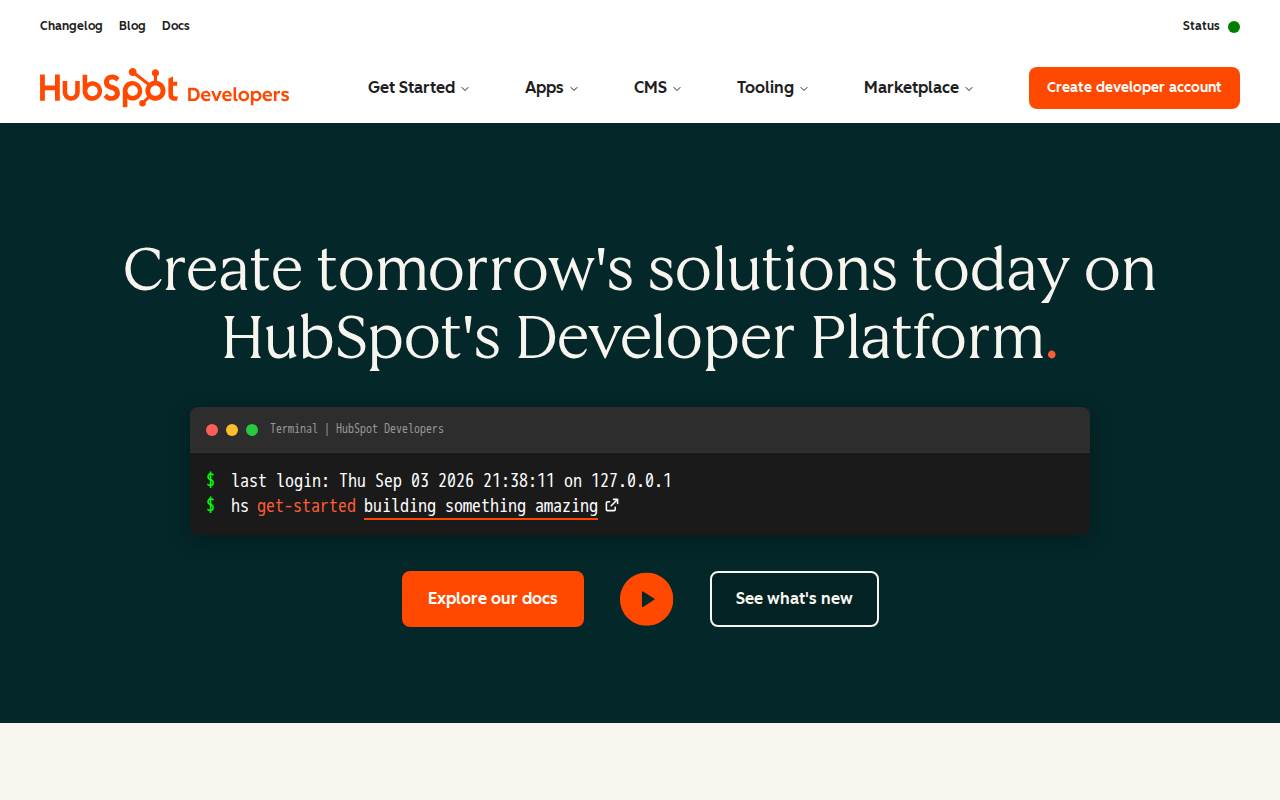Expand the Apps dropdown menu
The width and height of the screenshot is (1280, 800).
pyautogui.click(x=551, y=88)
